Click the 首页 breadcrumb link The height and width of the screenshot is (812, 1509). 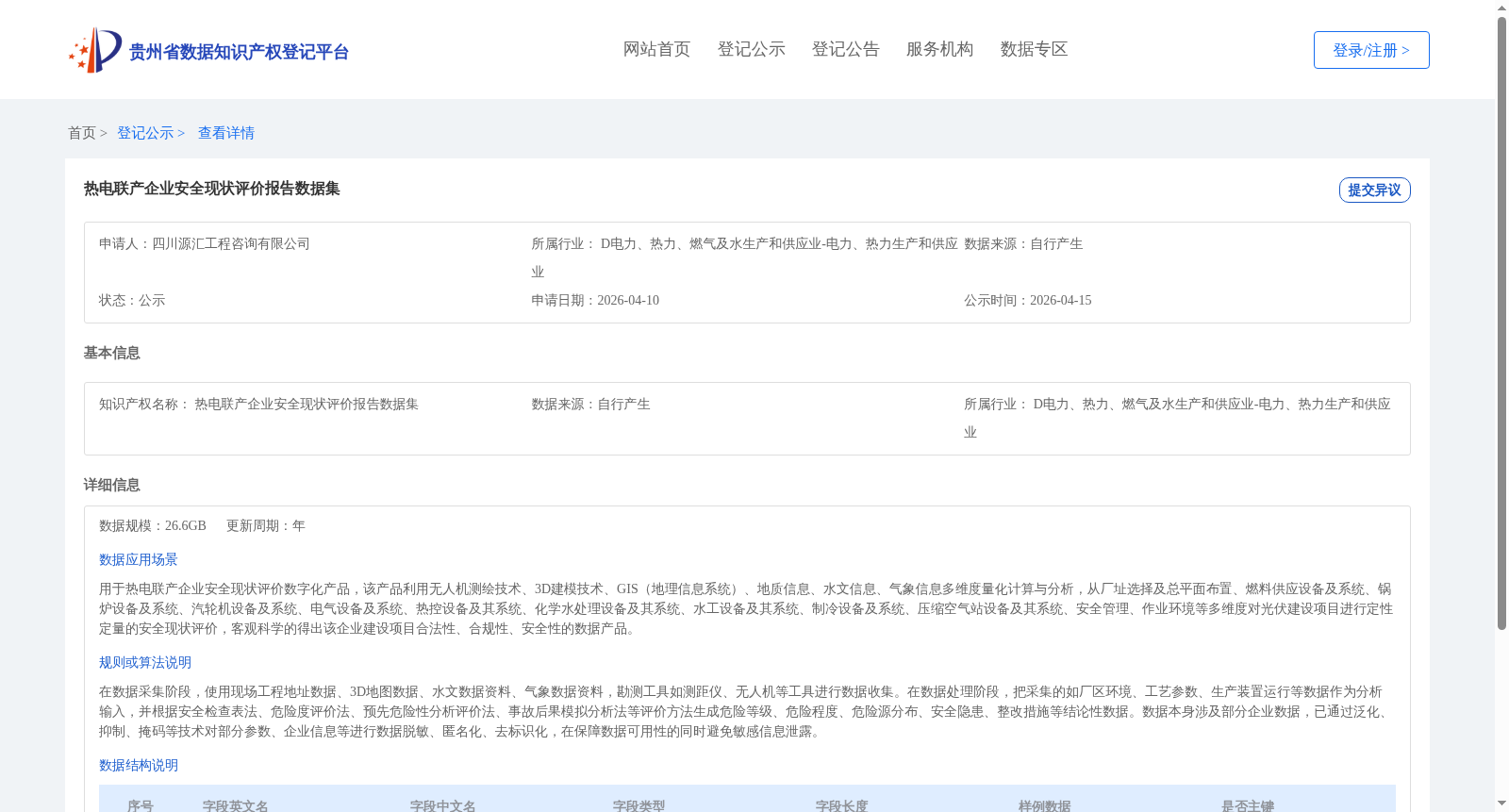click(82, 133)
